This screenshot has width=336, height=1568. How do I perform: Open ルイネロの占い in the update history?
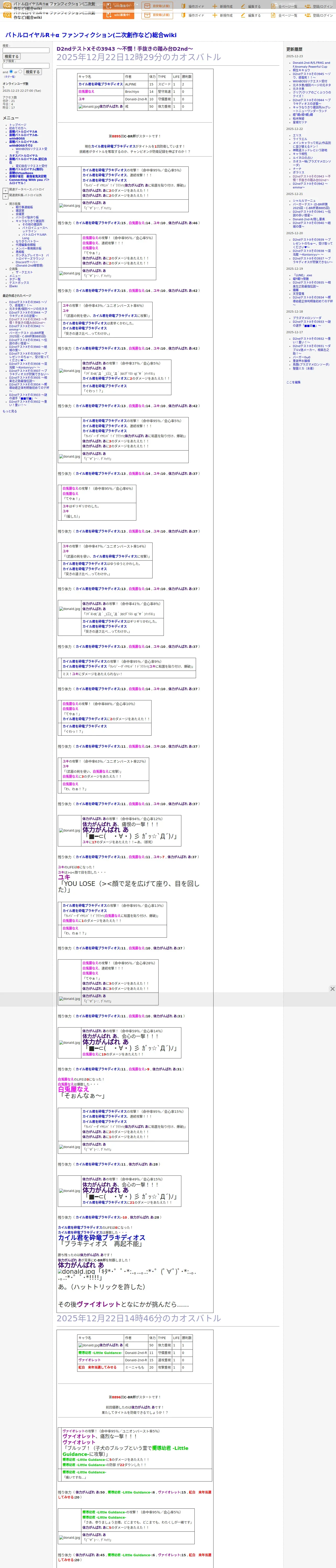[x=303, y=158]
